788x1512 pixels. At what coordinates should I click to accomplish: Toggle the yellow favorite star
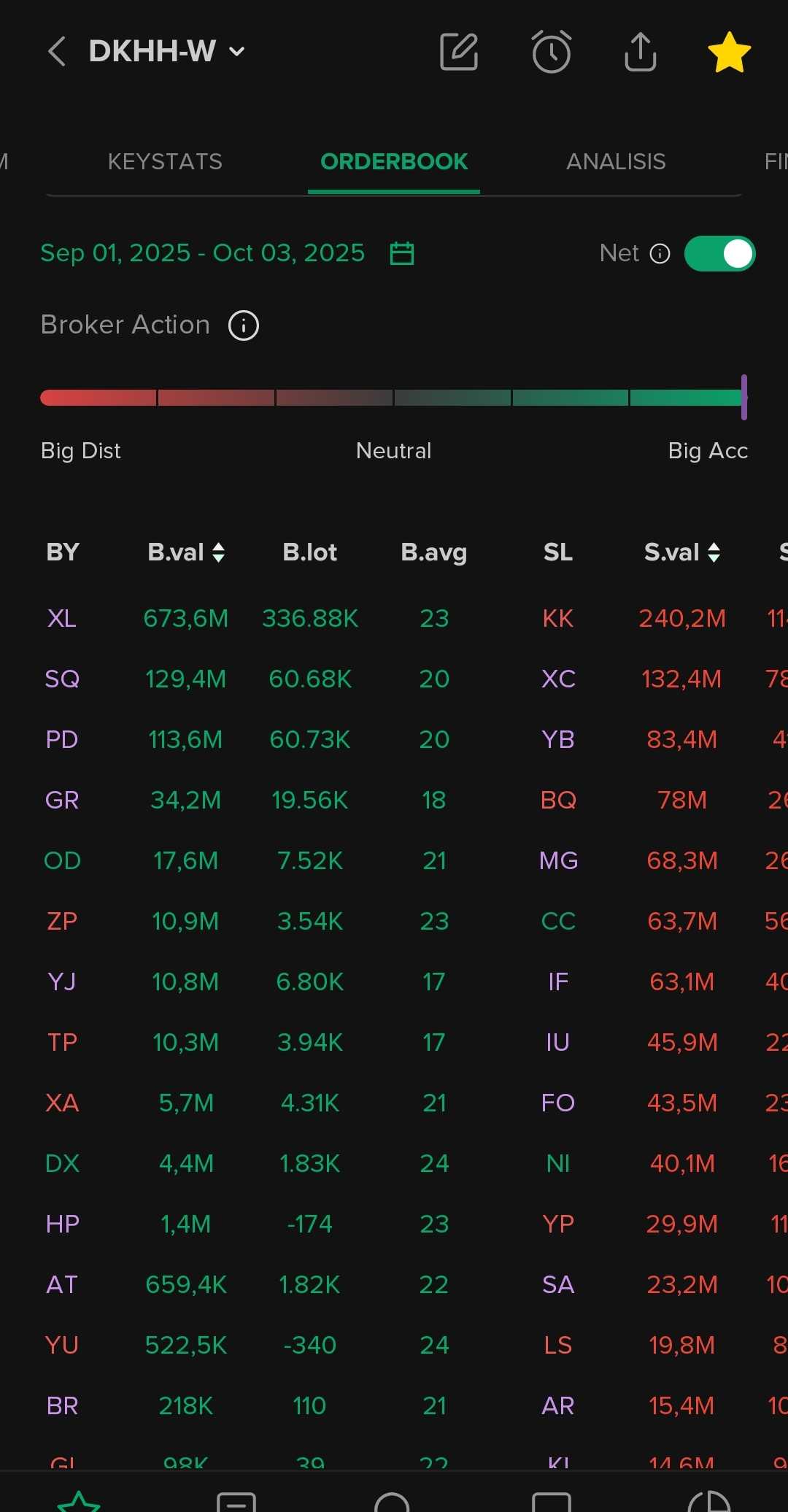click(x=729, y=53)
